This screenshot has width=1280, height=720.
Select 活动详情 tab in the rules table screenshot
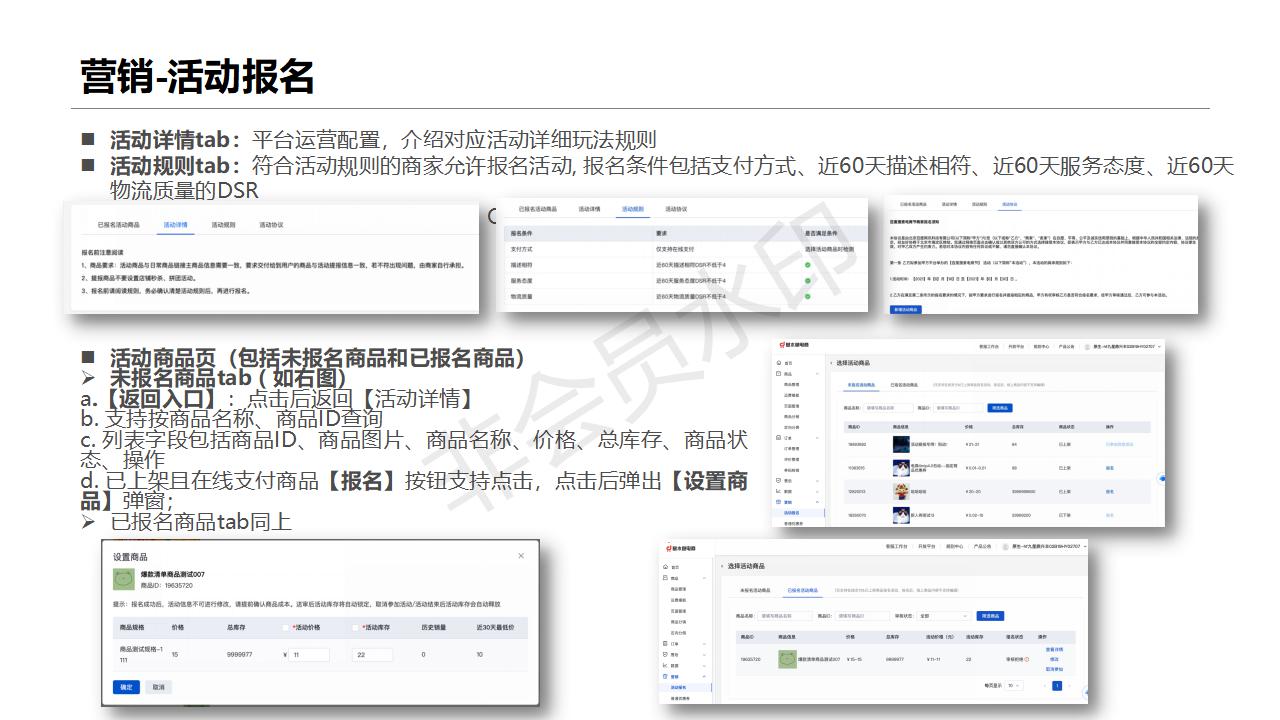coord(589,209)
